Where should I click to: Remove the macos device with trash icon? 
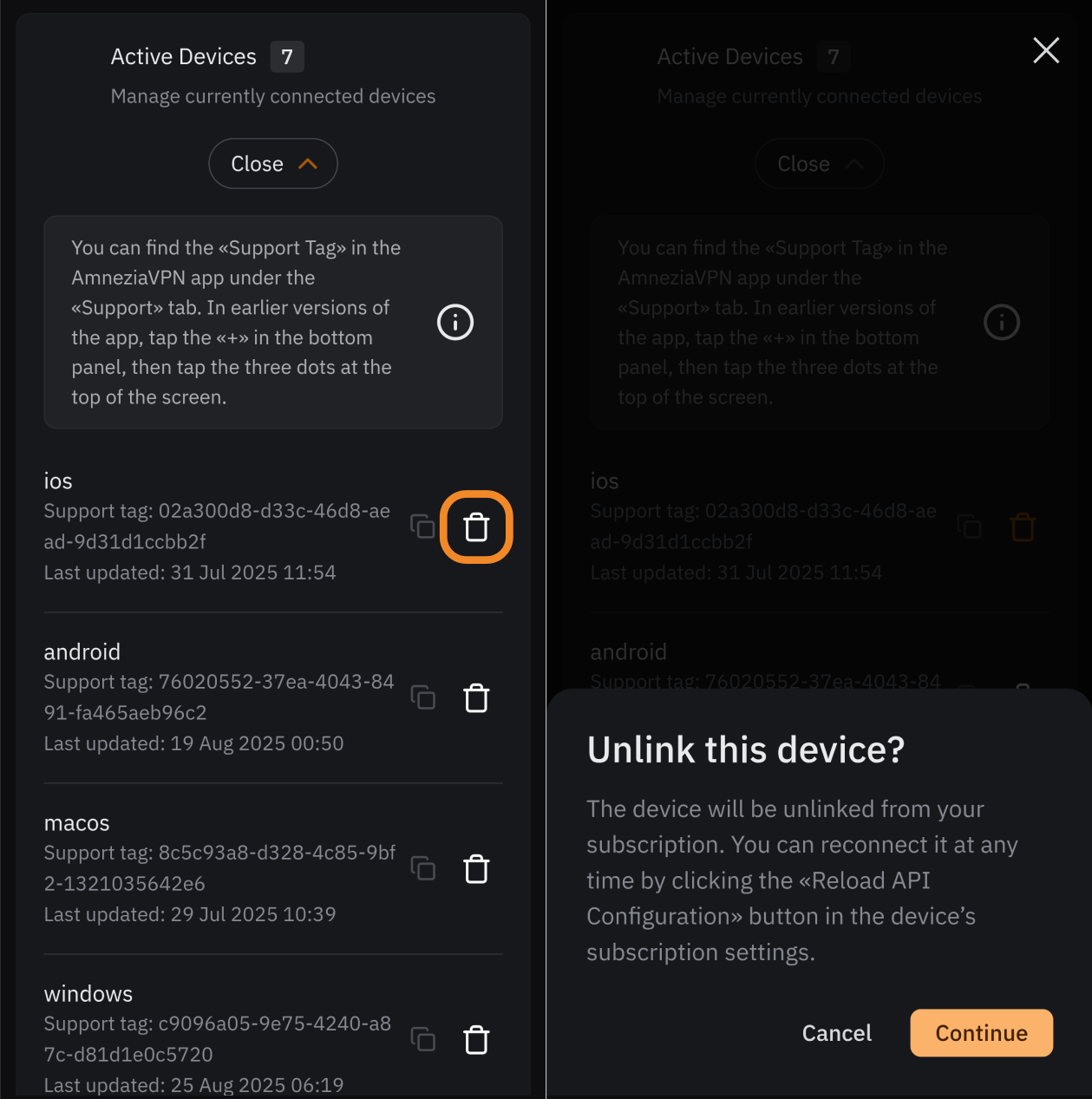point(476,869)
